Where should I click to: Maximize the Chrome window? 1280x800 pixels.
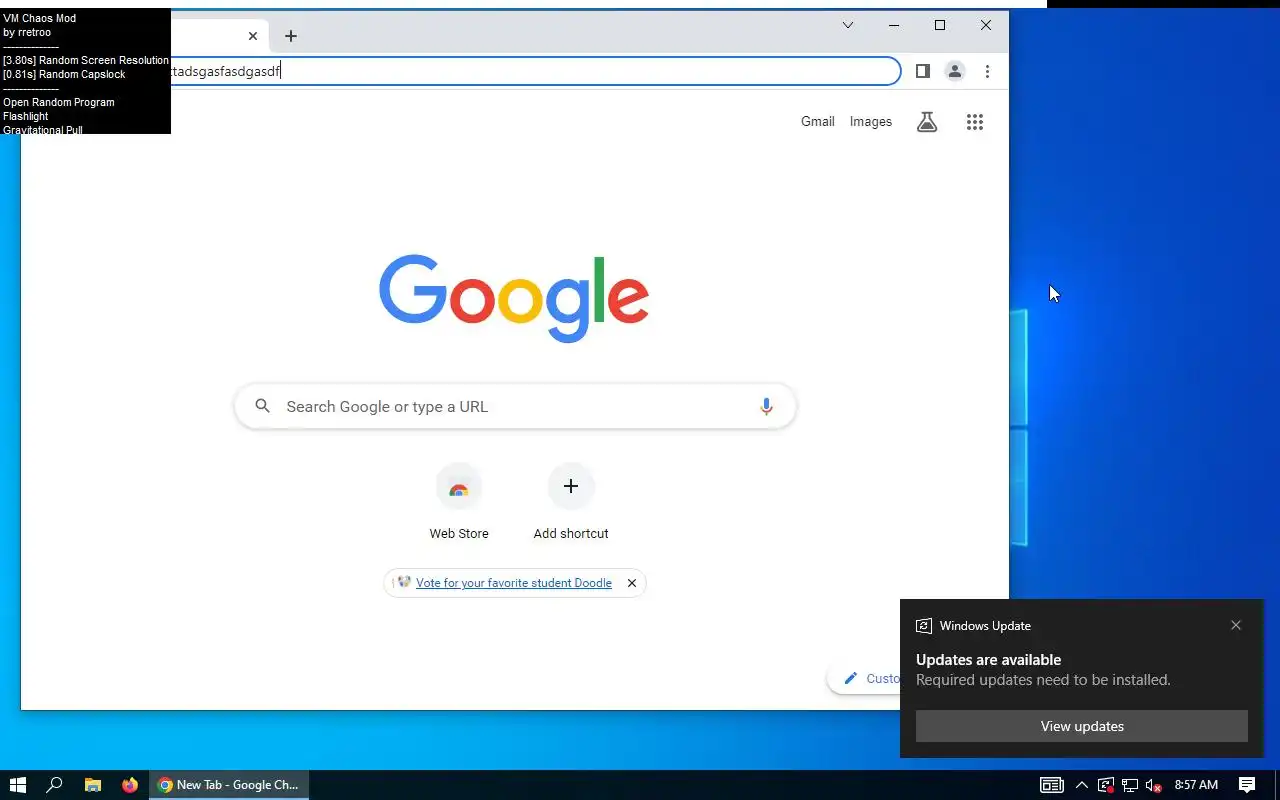tap(940, 25)
